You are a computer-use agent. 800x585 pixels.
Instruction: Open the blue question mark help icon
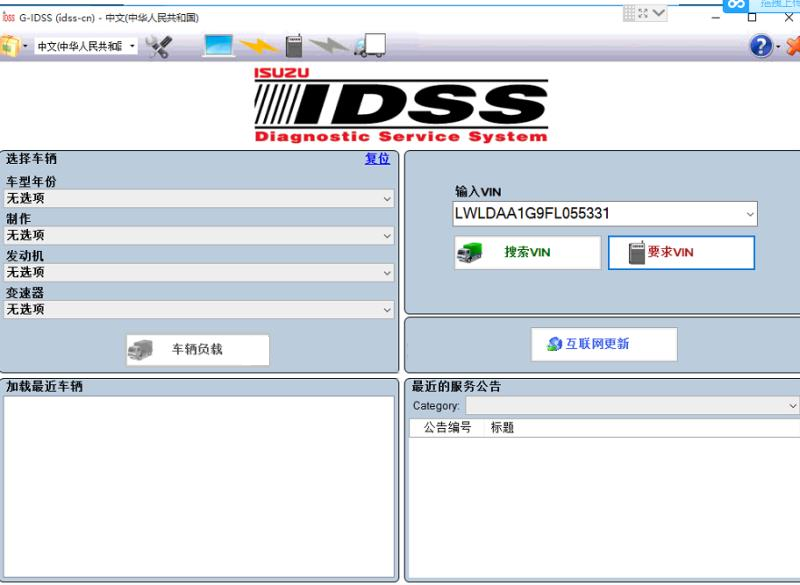[761, 46]
